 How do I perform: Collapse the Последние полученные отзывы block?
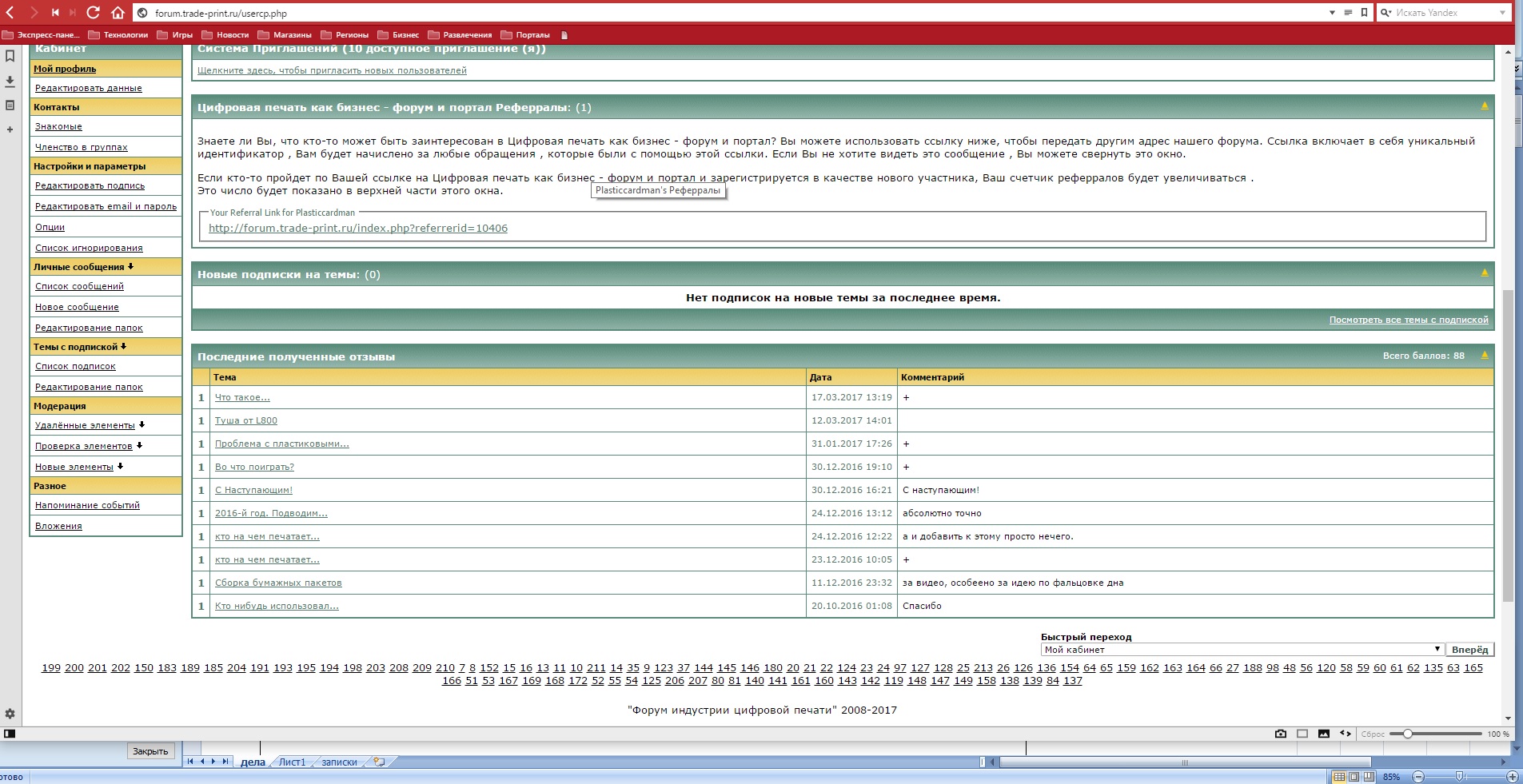[1485, 356]
